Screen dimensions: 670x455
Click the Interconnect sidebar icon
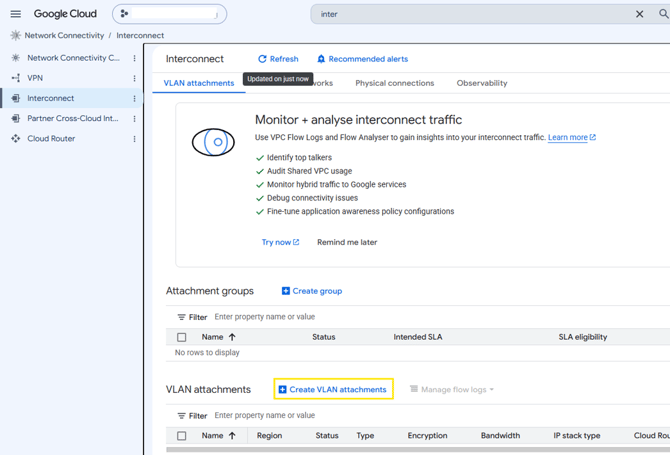point(16,98)
